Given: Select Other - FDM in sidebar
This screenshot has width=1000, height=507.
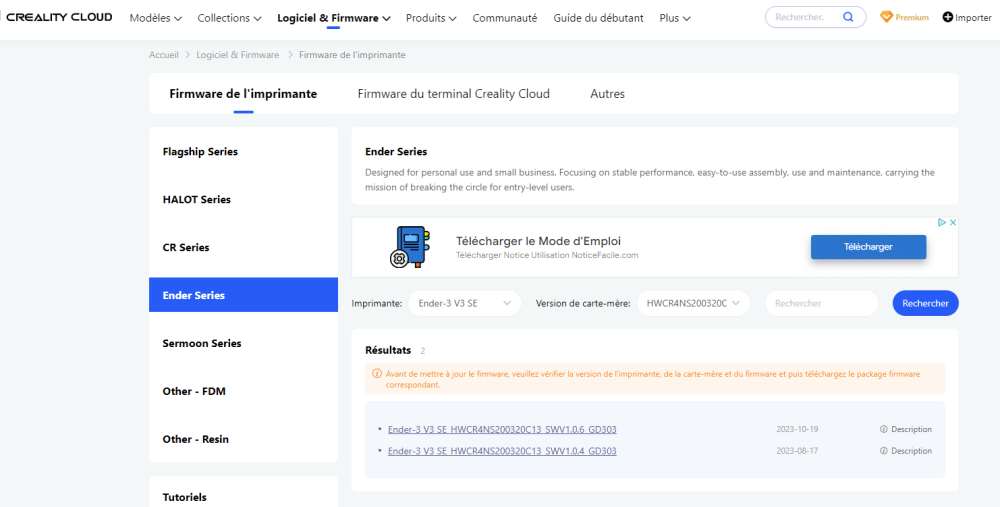Looking at the screenshot, I should click(x=244, y=391).
